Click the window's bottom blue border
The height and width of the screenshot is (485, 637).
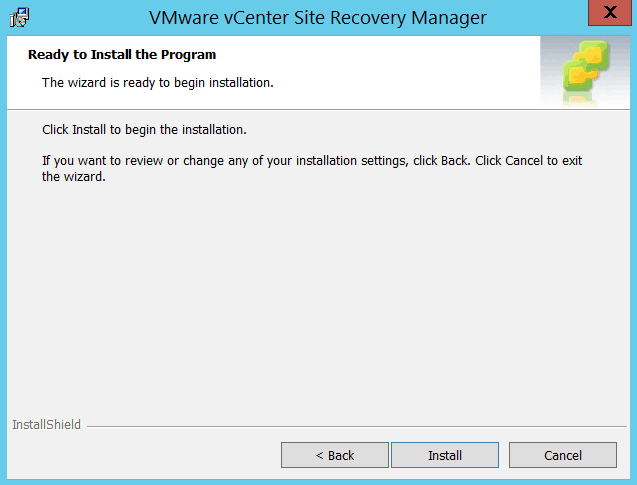[318, 481]
